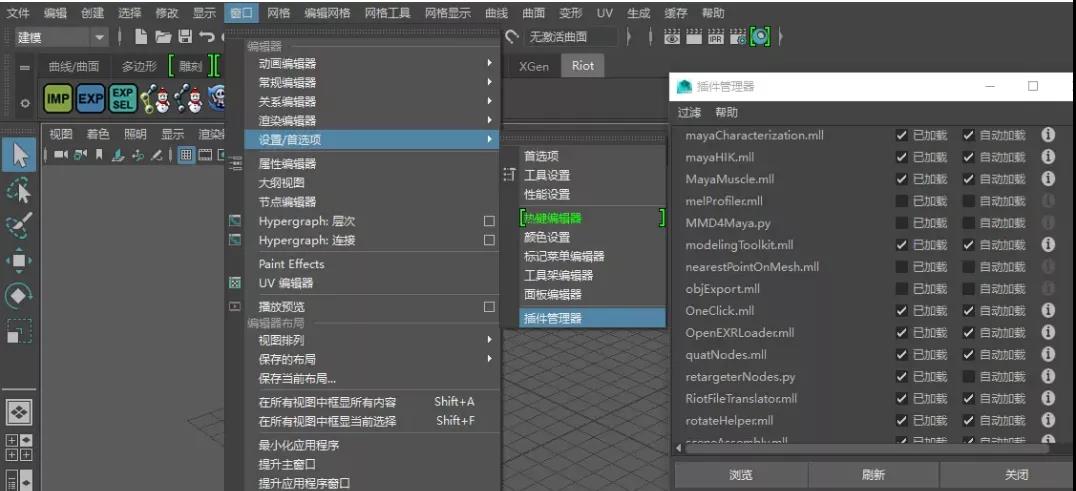Screen dimensions: 1076x491
Task: Click the 浏览 browse button
Action: [x=740, y=475]
